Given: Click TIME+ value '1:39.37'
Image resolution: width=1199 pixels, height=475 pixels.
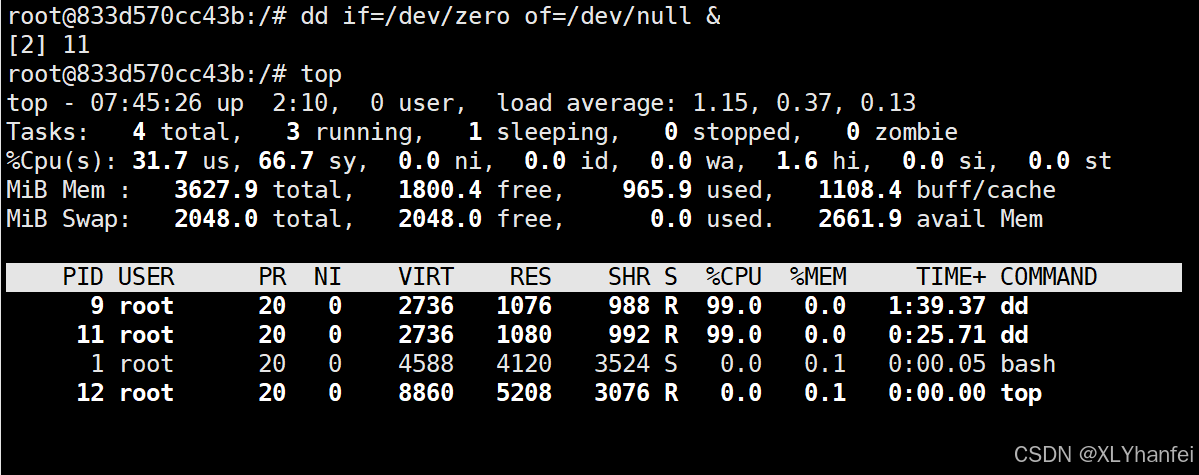Looking at the screenshot, I should point(937,306).
